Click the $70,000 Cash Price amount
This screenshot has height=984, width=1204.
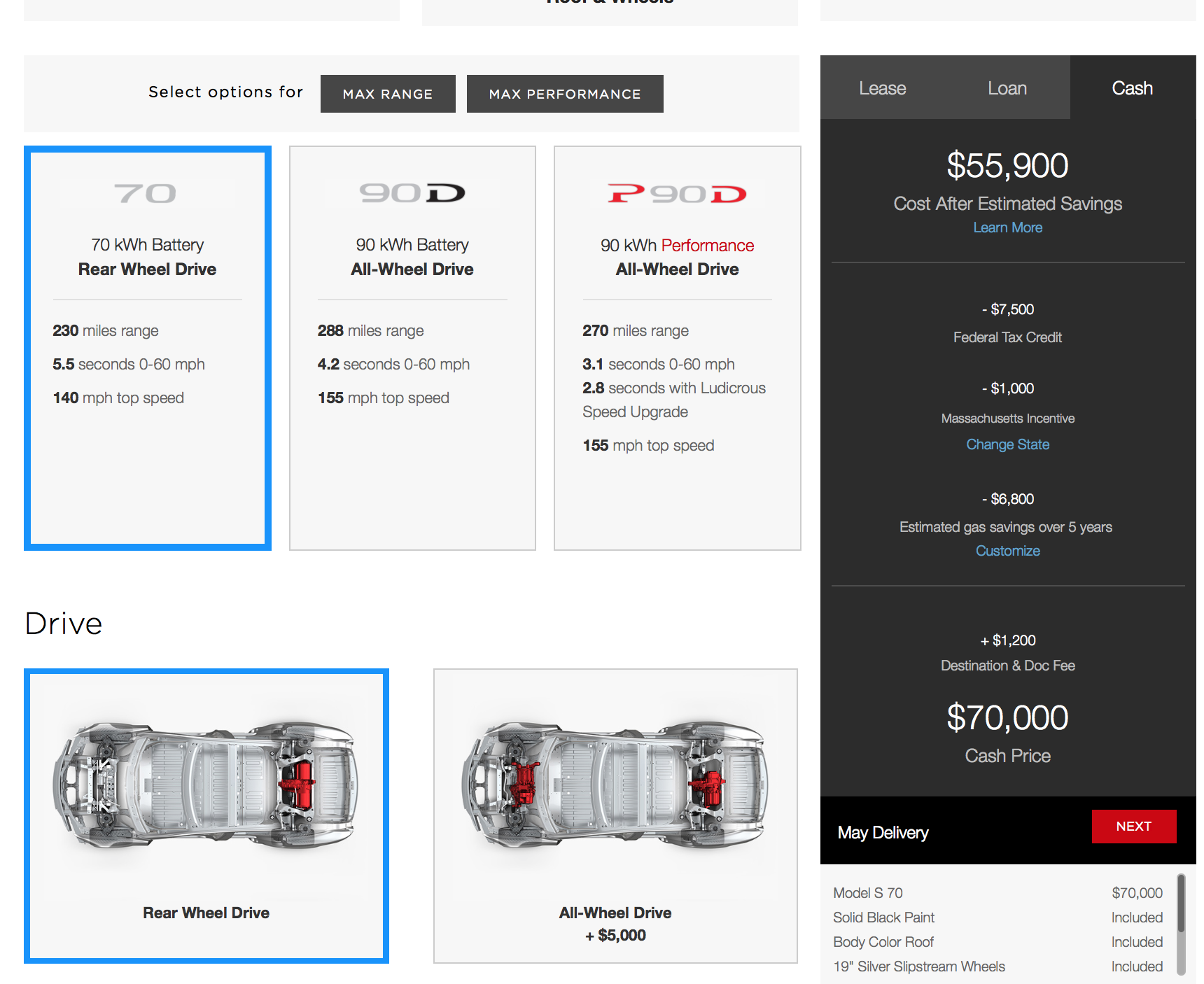tap(1008, 718)
